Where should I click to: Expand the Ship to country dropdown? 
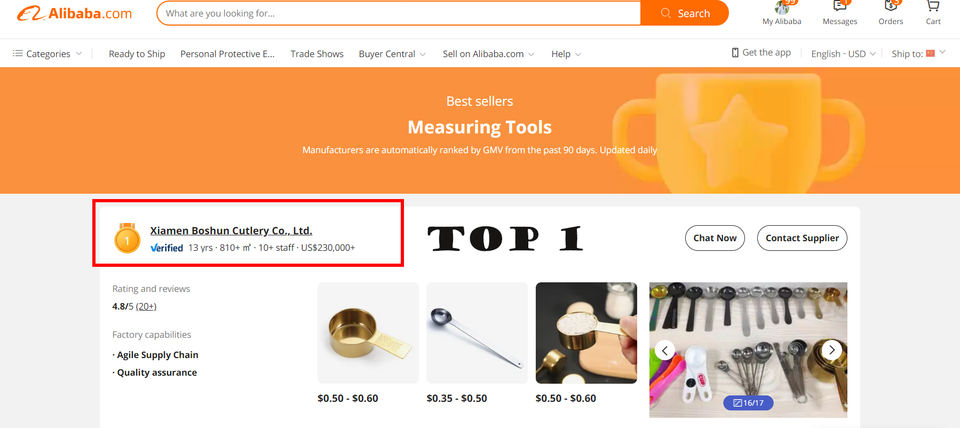[918, 54]
